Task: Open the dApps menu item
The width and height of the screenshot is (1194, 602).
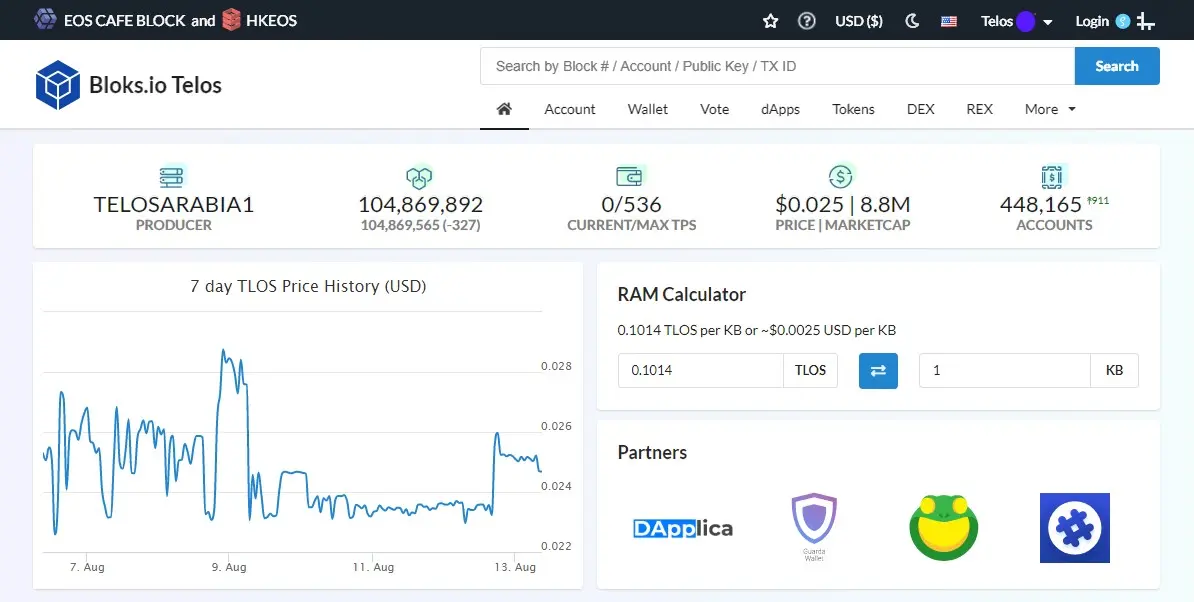Action: [x=781, y=109]
